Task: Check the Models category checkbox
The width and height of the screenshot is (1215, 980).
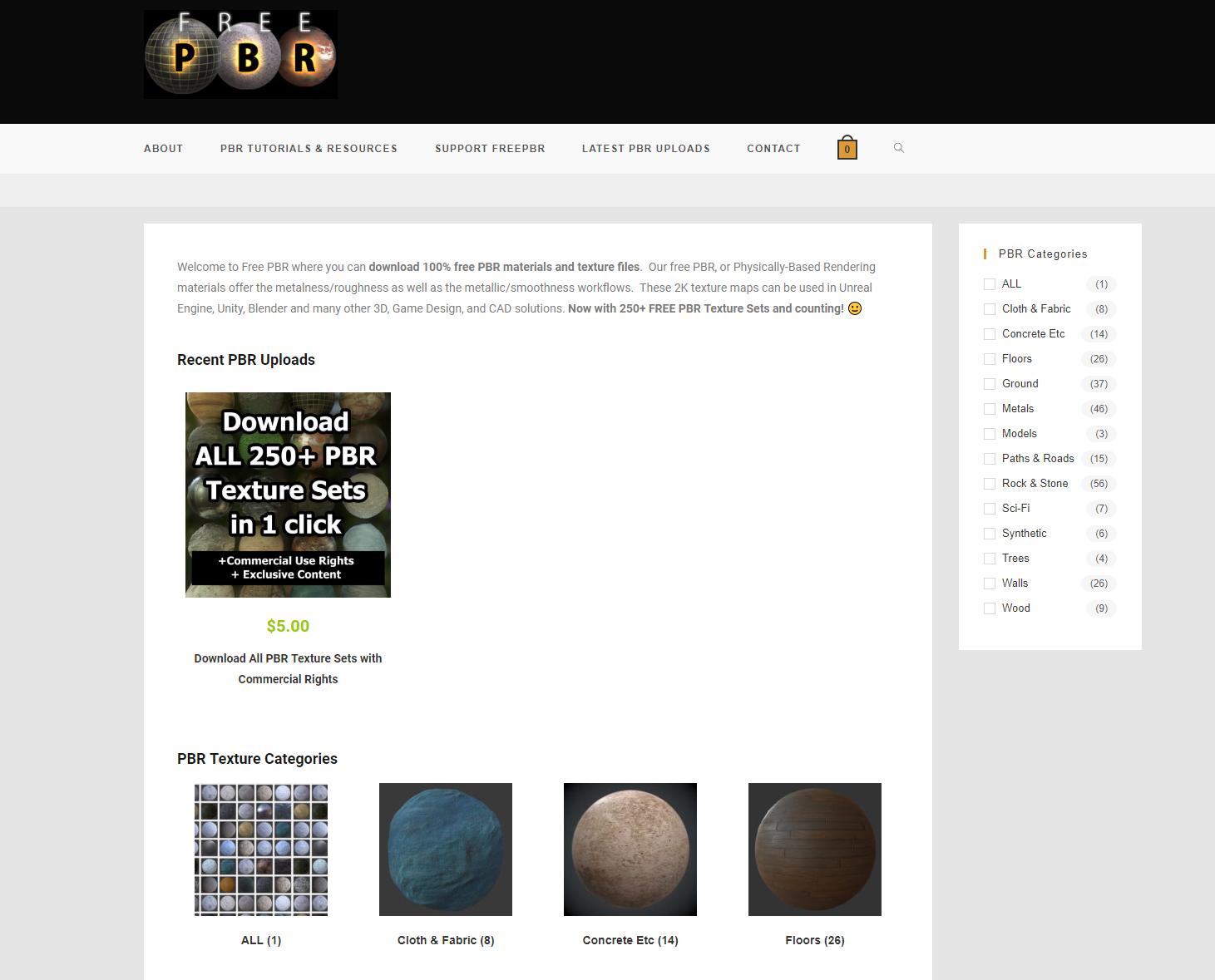Action: tap(990, 434)
